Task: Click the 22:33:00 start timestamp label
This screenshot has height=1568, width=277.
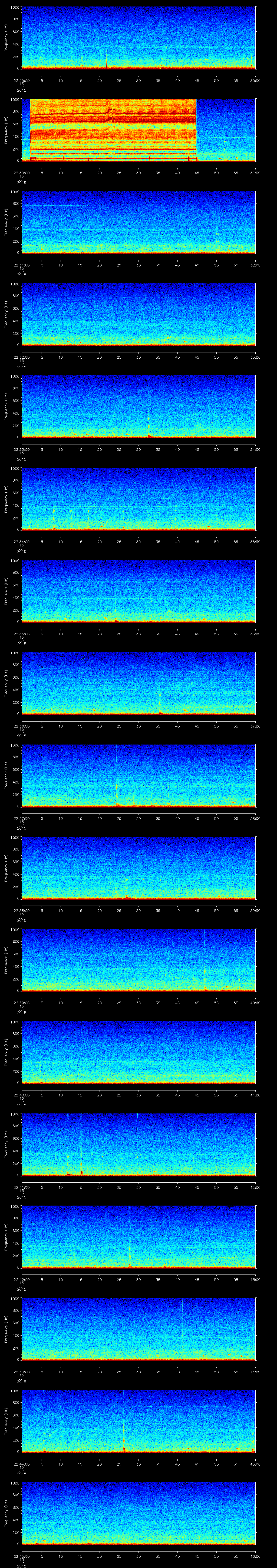Action: [x=21, y=449]
